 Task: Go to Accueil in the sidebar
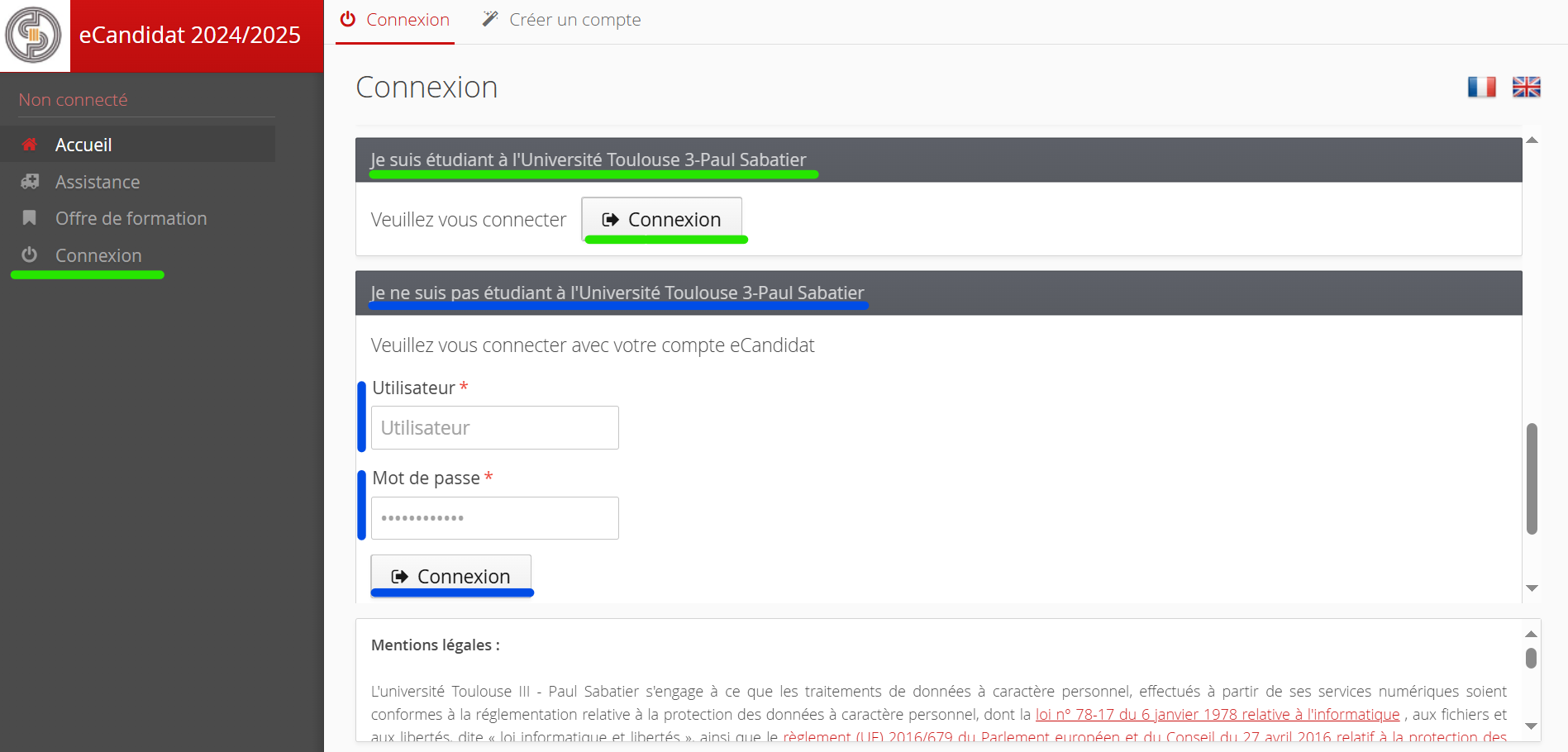pos(137,145)
